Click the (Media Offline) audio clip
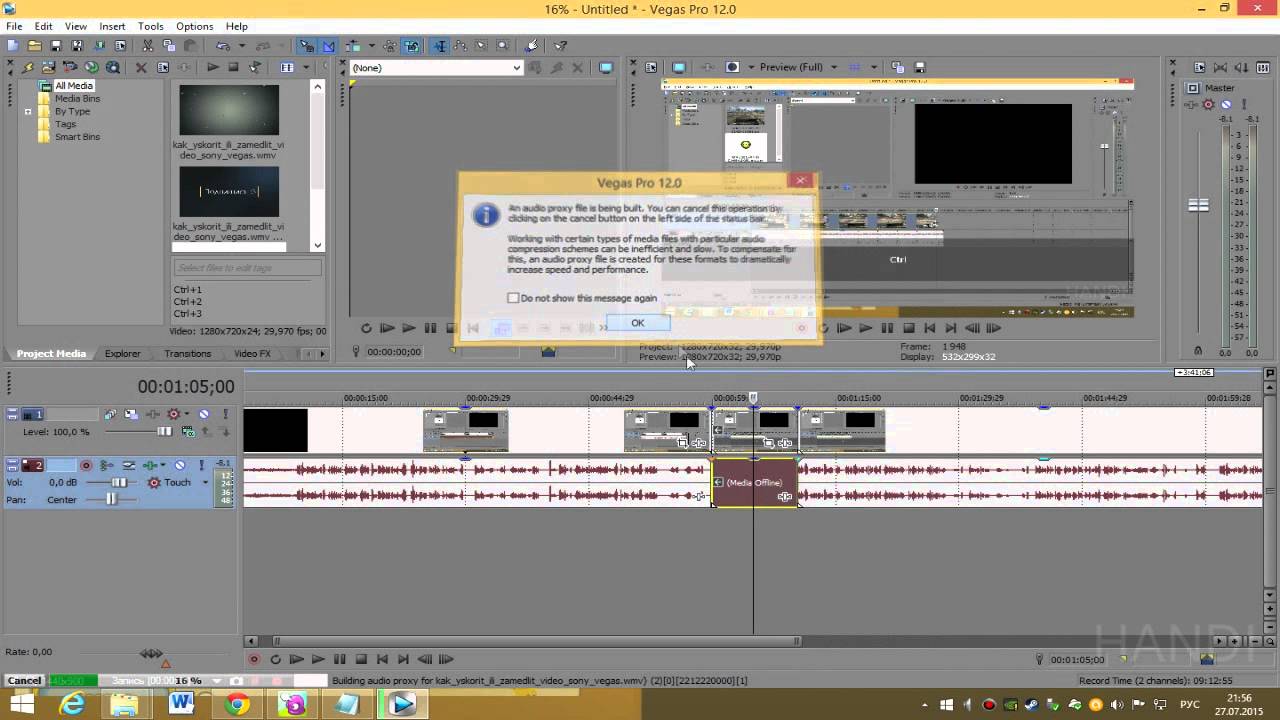 [754, 483]
